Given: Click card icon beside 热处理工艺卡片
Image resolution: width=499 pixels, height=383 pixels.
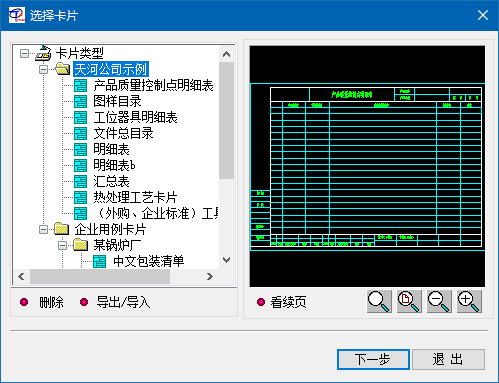Looking at the screenshot, I should [80, 197].
